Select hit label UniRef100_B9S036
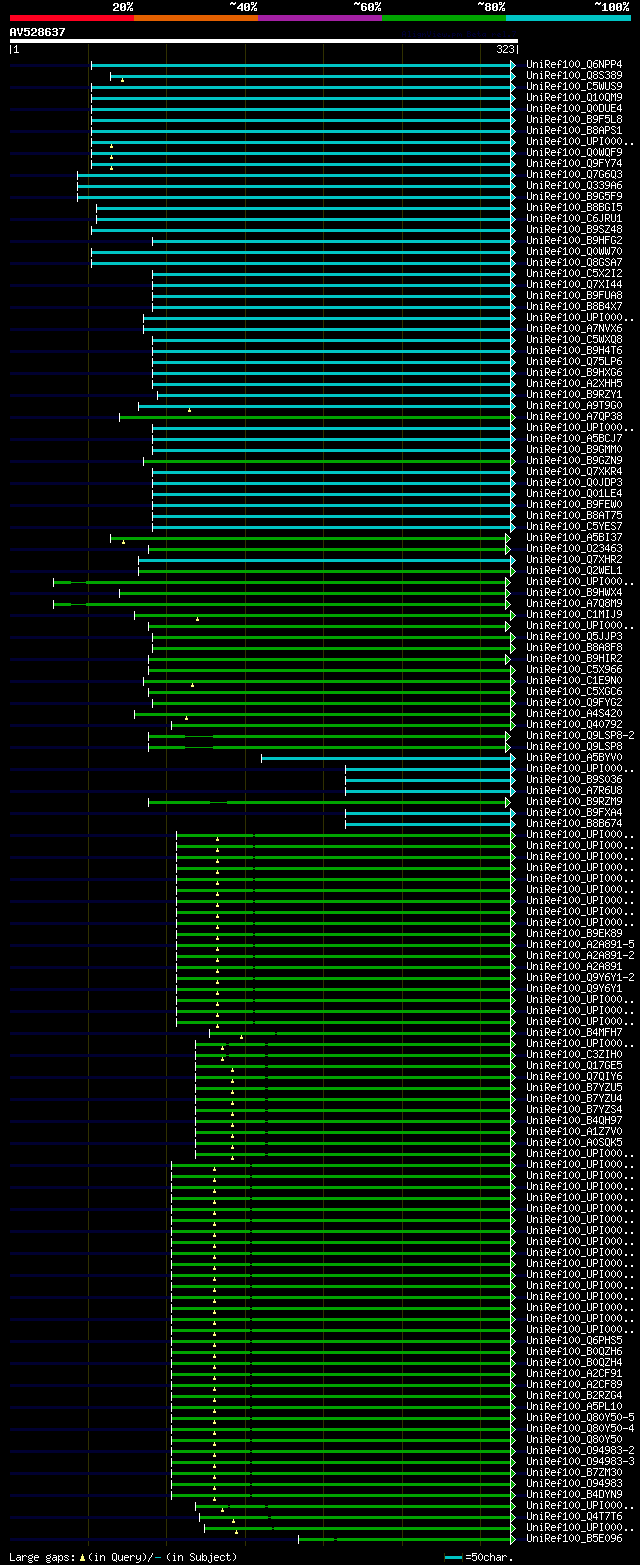Screen dimensions: 640x1565 tap(574, 780)
